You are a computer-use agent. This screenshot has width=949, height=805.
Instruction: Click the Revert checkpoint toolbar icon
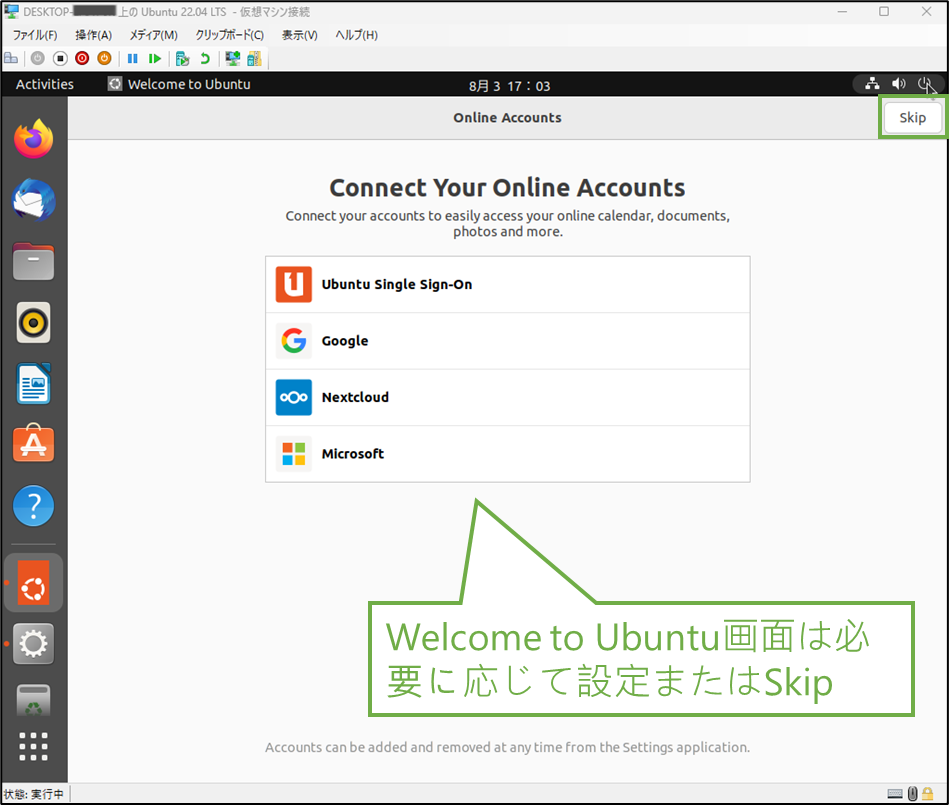click(205, 58)
